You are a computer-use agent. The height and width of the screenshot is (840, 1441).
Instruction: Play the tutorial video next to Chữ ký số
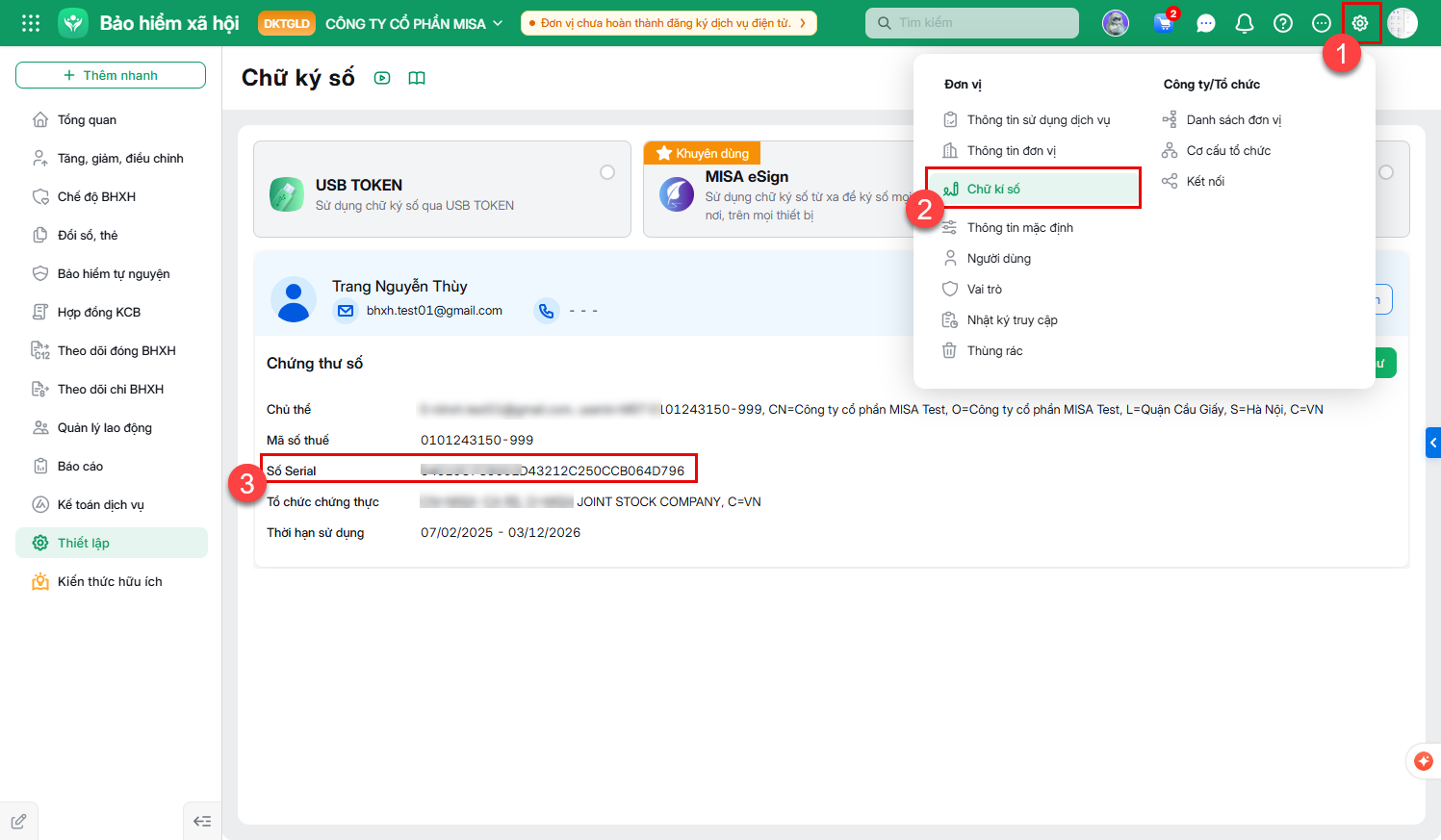point(382,78)
